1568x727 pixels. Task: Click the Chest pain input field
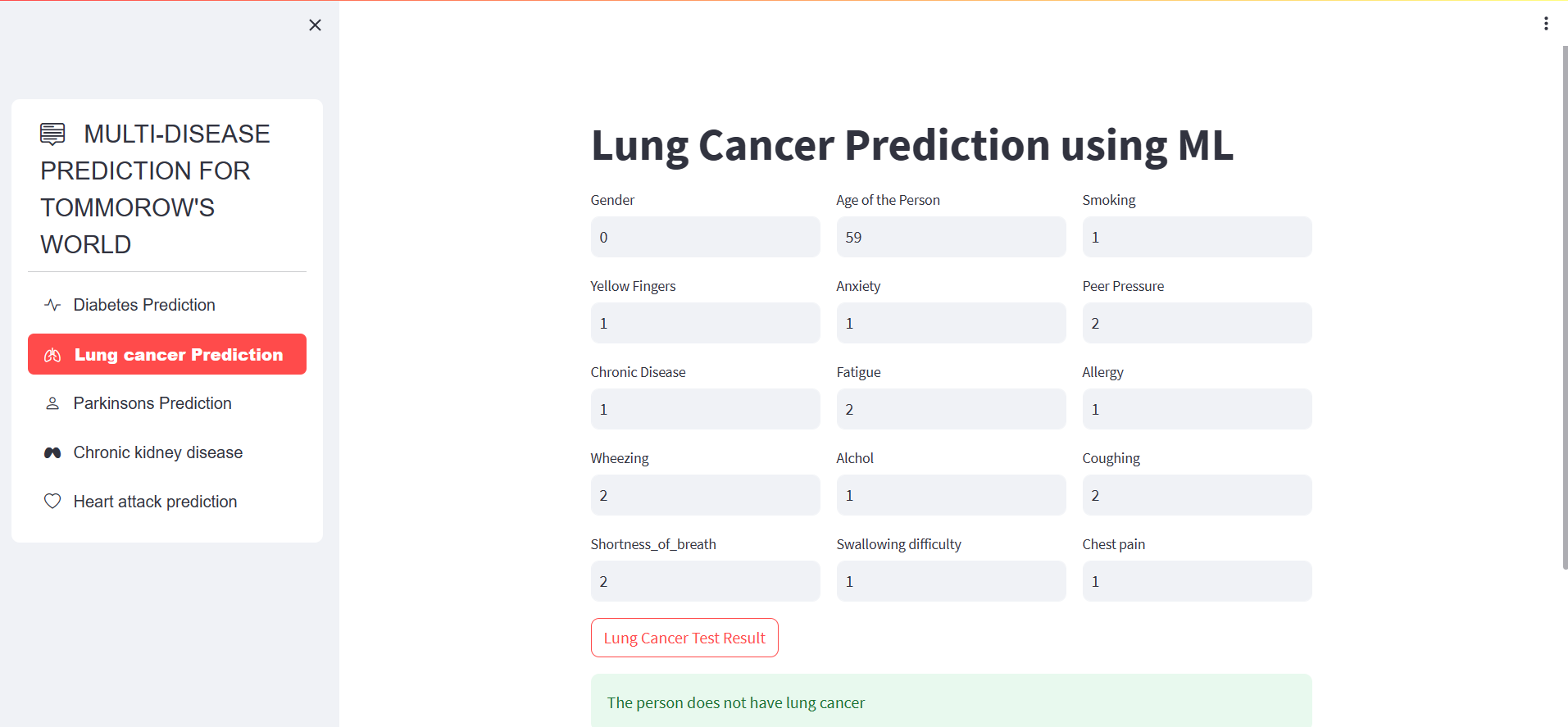1196,581
